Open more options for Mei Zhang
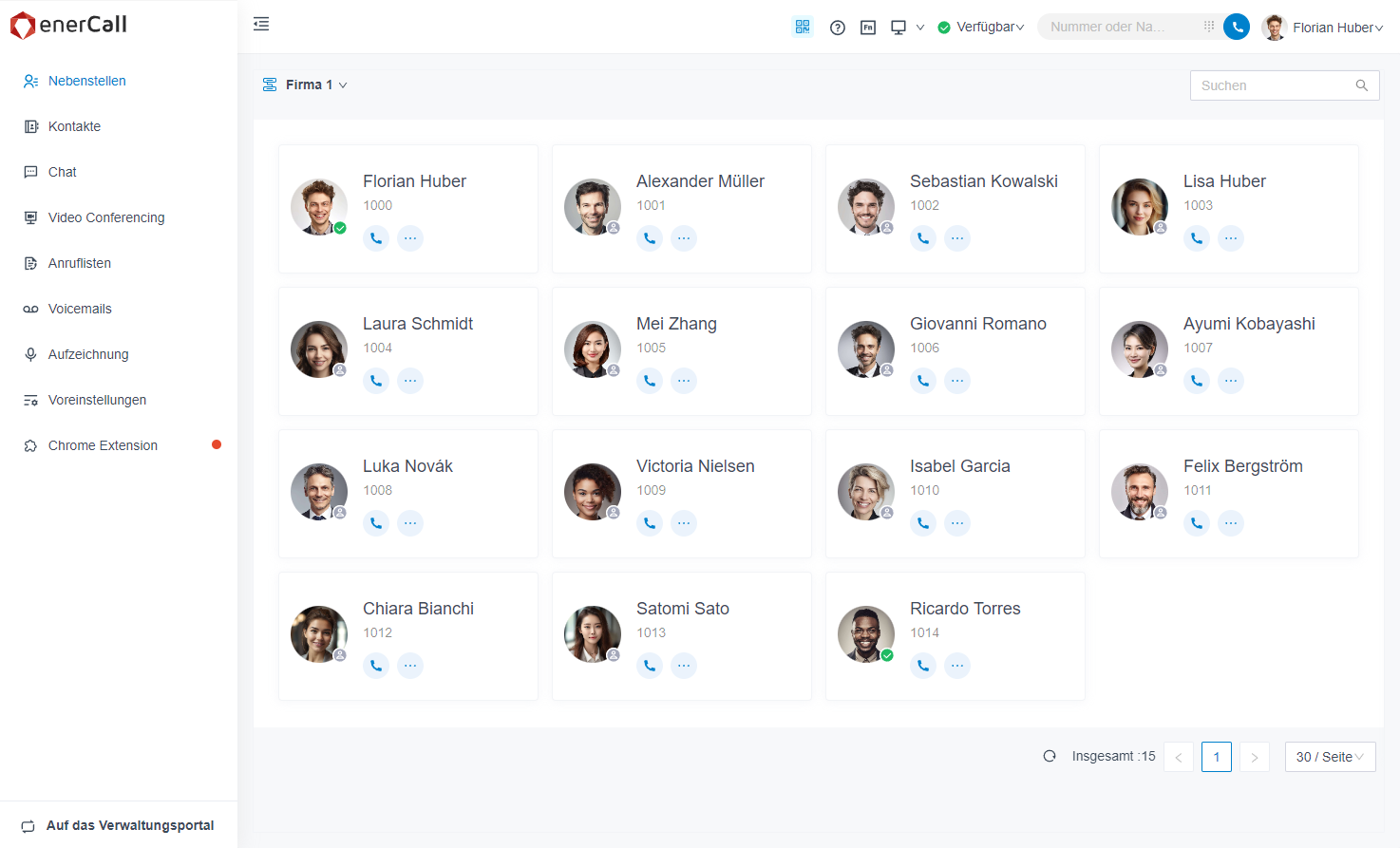 684,381
